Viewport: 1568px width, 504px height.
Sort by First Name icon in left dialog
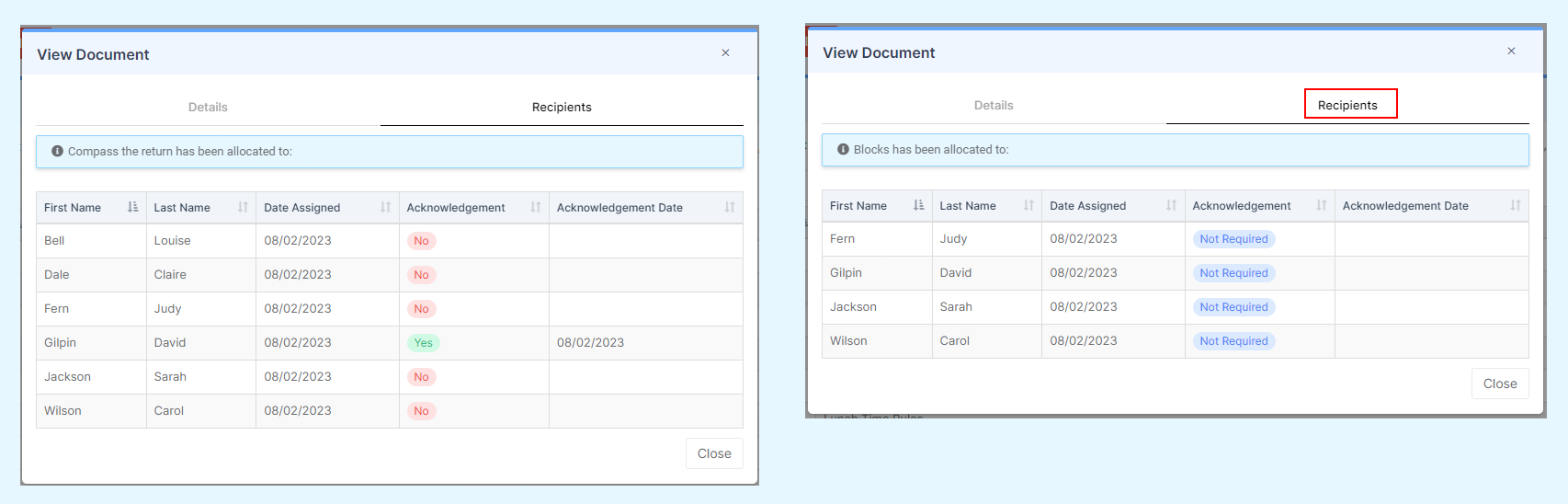tap(132, 207)
